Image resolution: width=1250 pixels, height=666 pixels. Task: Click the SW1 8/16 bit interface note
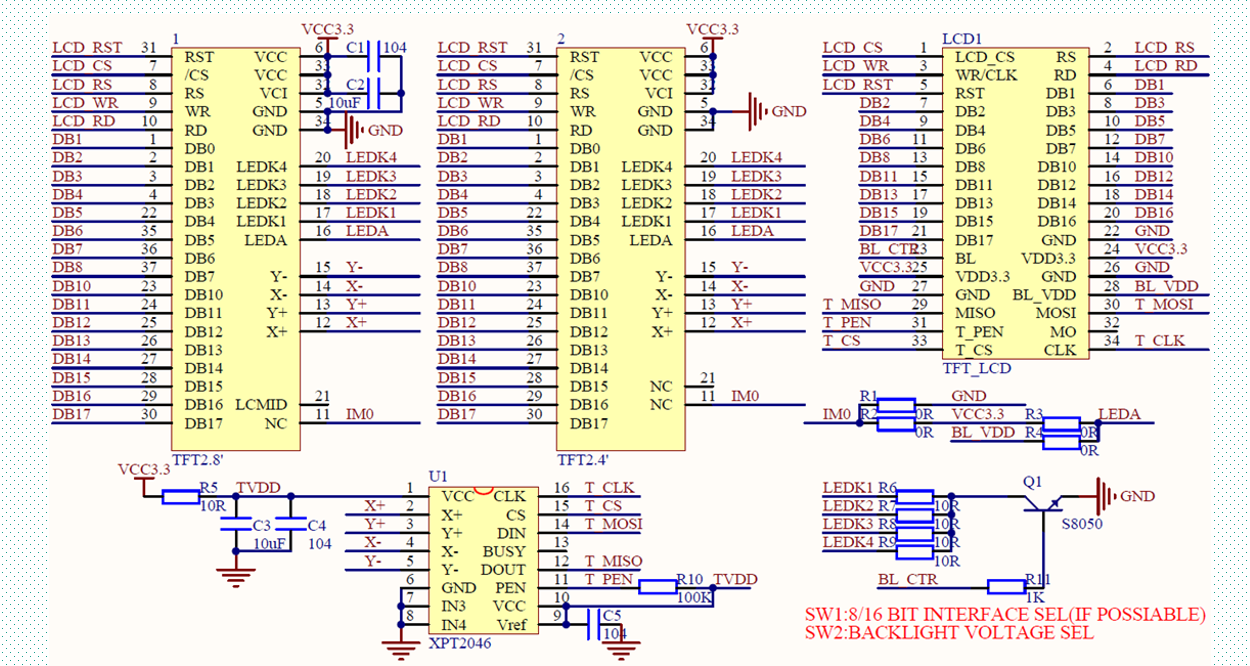1005,614
